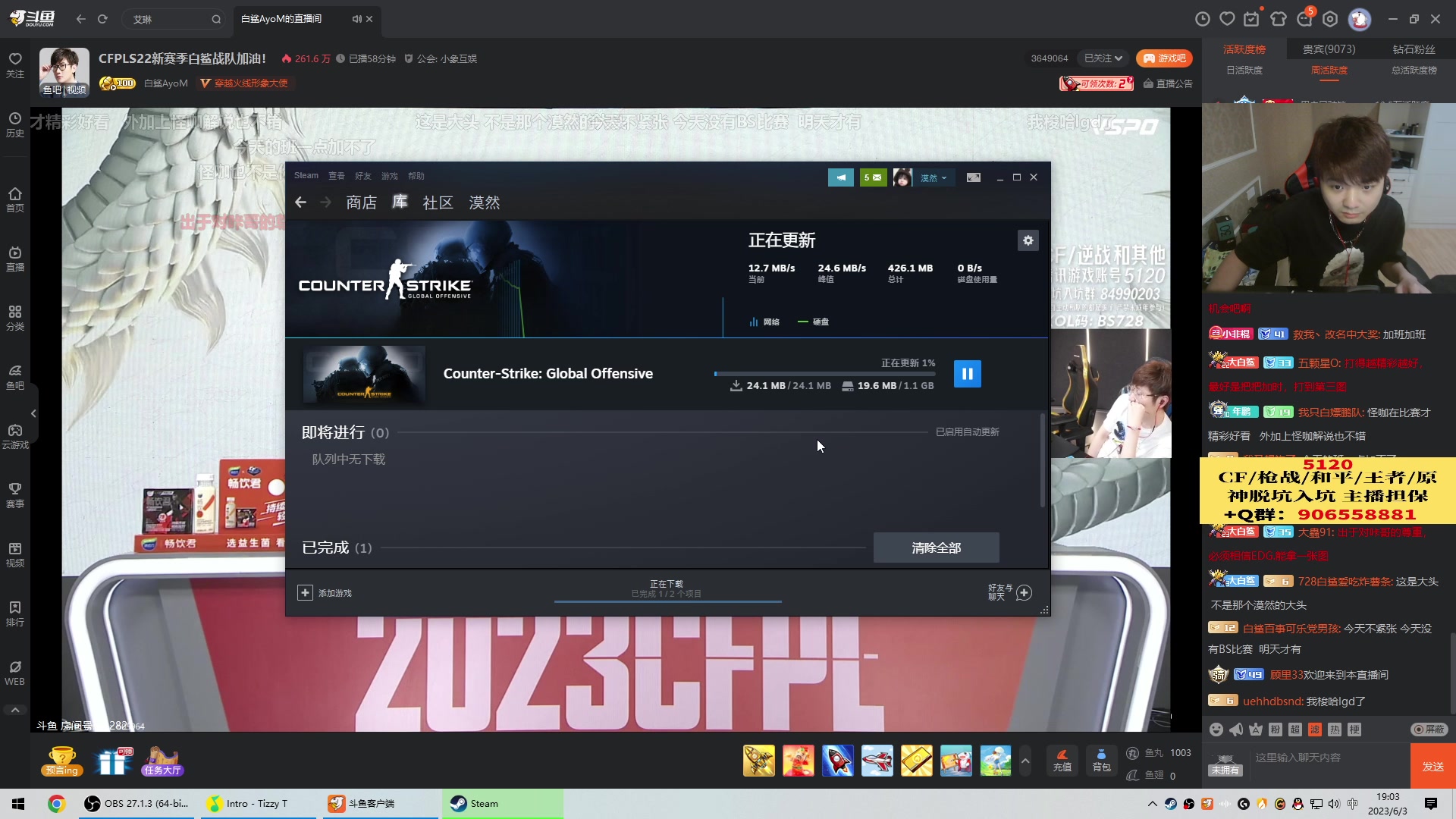1456x819 pixels.
Task: Click 清除全部 button in Steam downloads
Action: (x=937, y=548)
